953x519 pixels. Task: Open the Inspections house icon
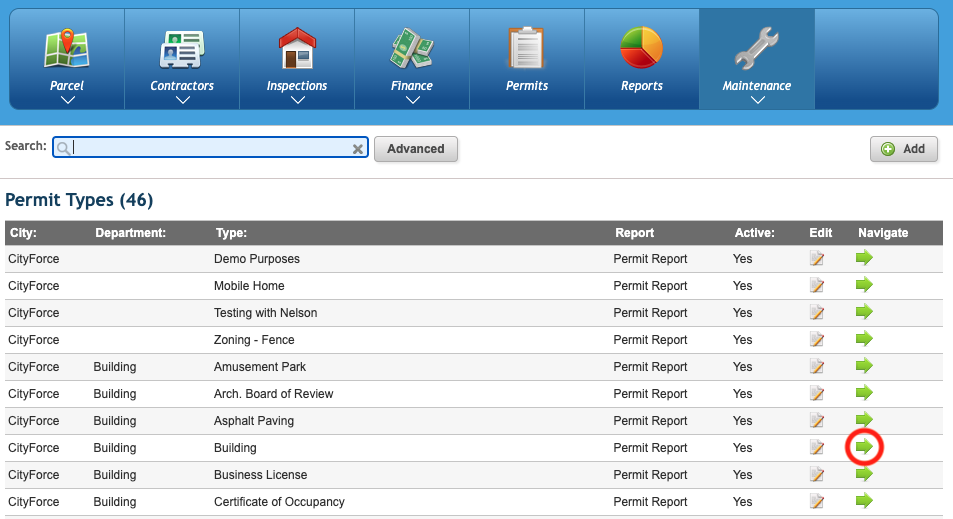(297, 48)
